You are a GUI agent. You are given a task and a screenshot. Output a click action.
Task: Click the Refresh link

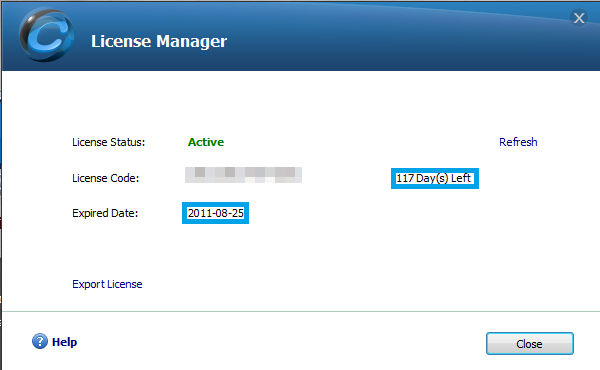518,142
